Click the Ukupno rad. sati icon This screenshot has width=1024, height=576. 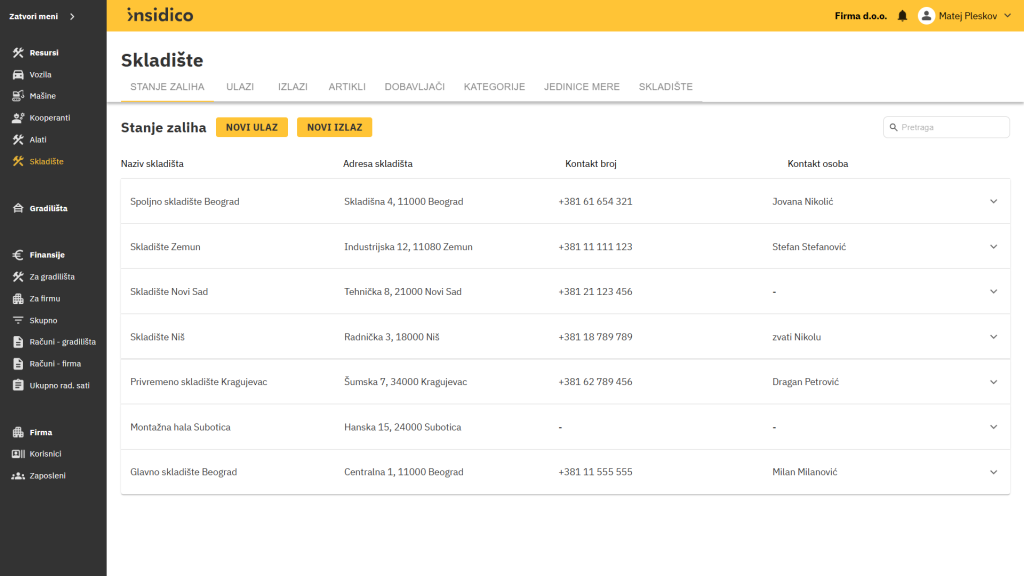pyautogui.click(x=18, y=385)
